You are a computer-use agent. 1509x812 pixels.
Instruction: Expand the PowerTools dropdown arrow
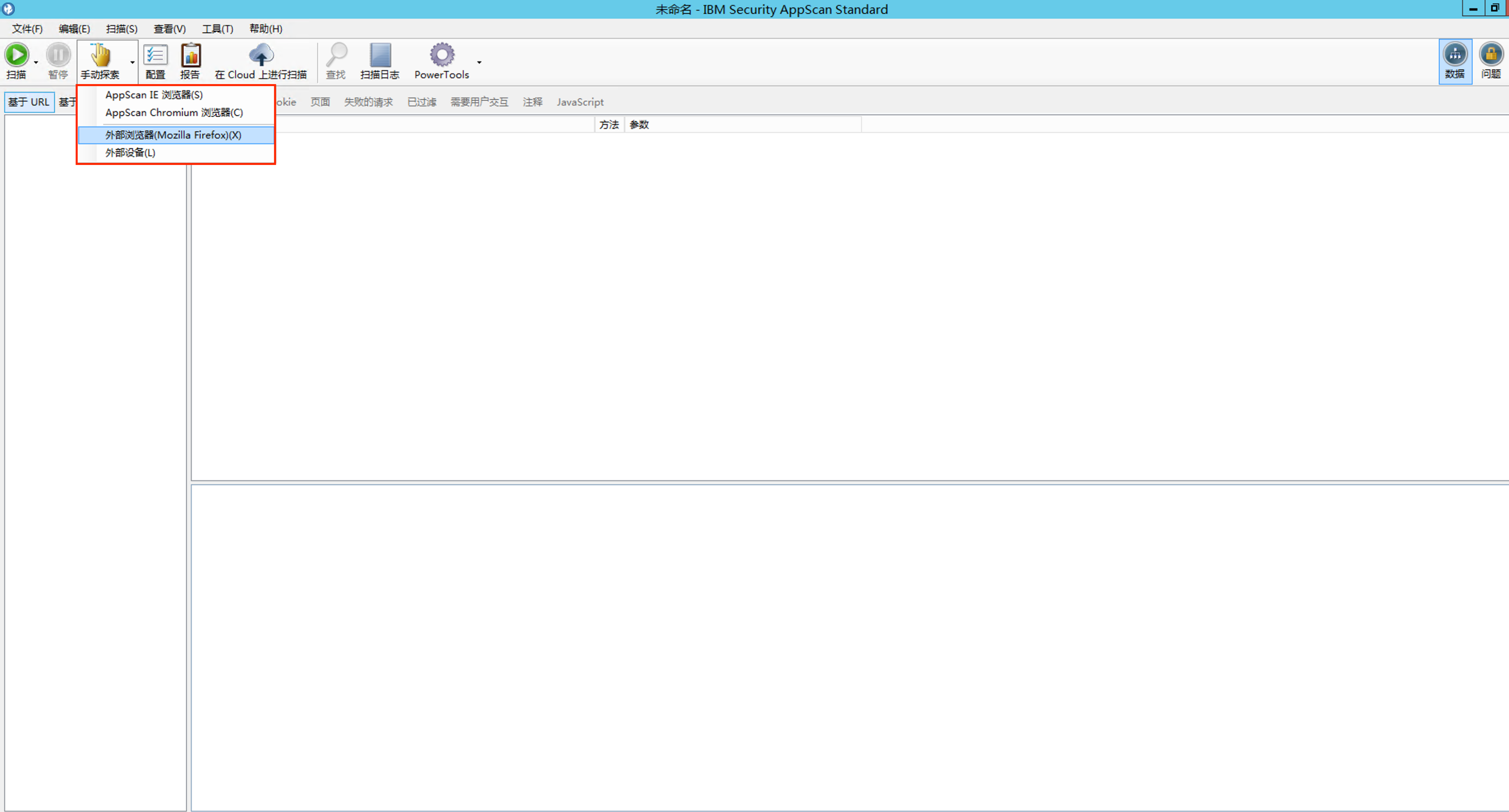(x=479, y=62)
